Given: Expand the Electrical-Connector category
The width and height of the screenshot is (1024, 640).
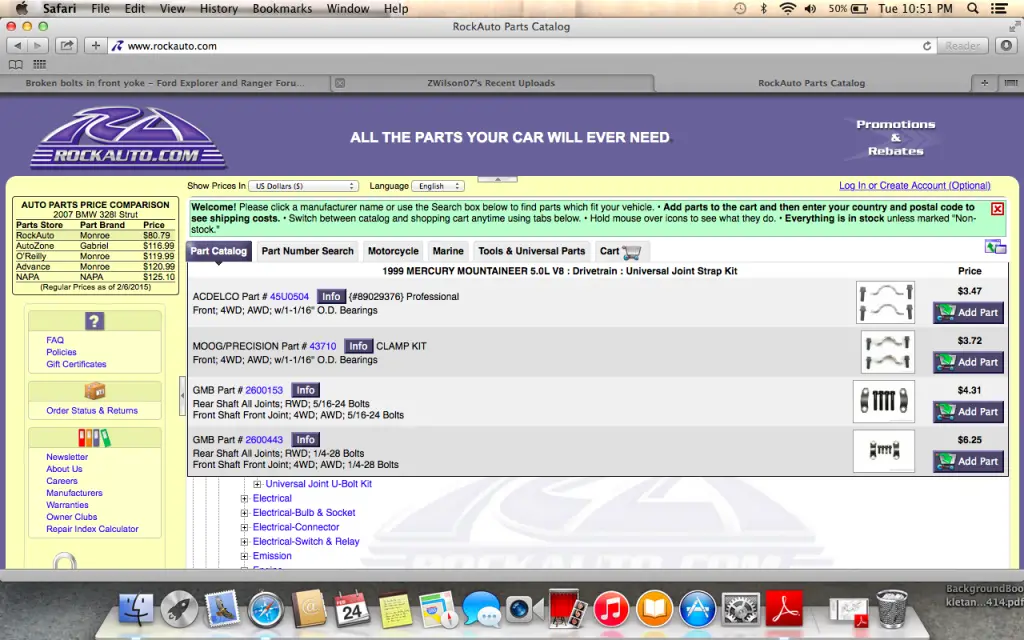Looking at the screenshot, I should pyautogui.click(x=244, y=528).
